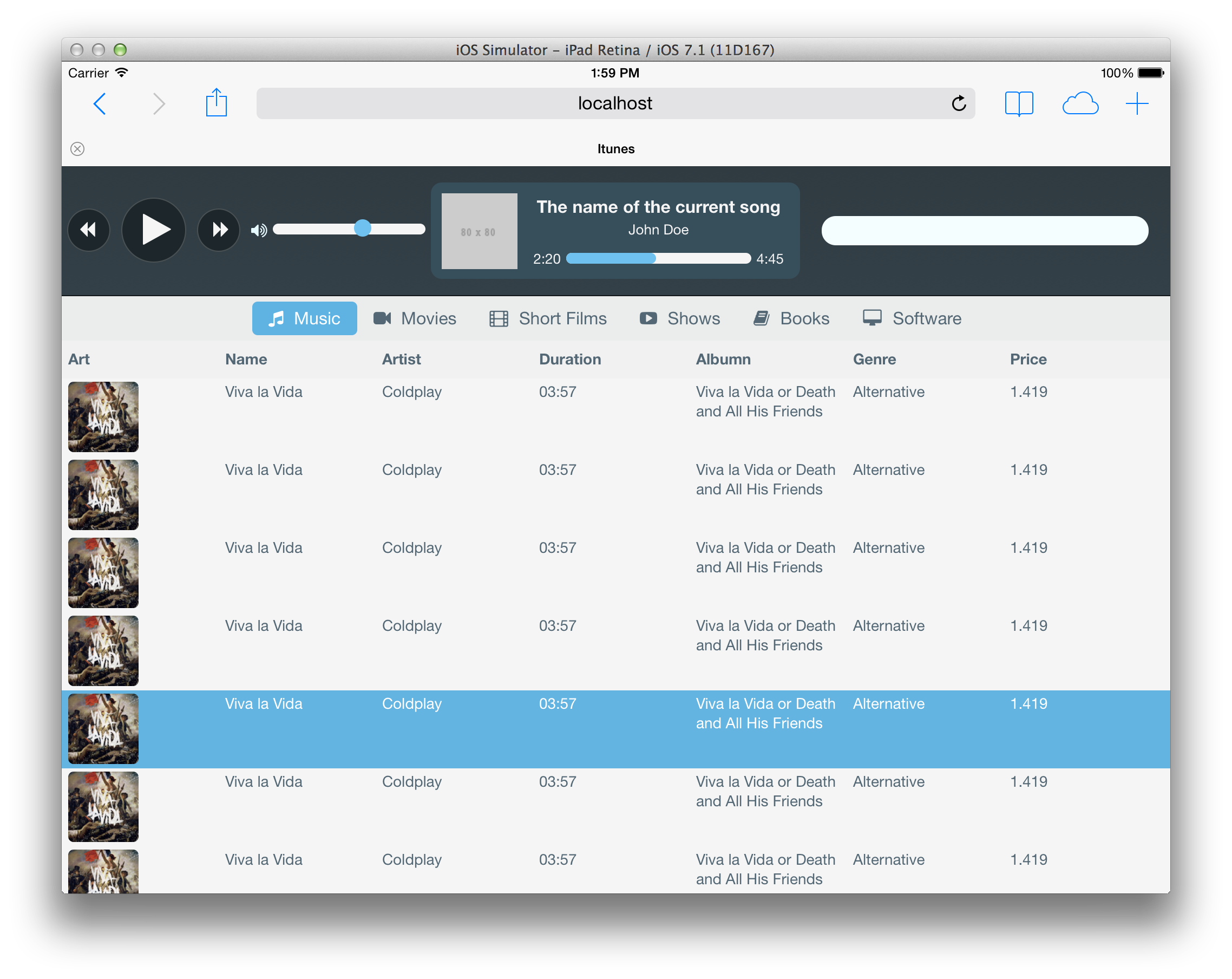
Task: Close the Itunes tab with X icon
Action: (78, 149)
